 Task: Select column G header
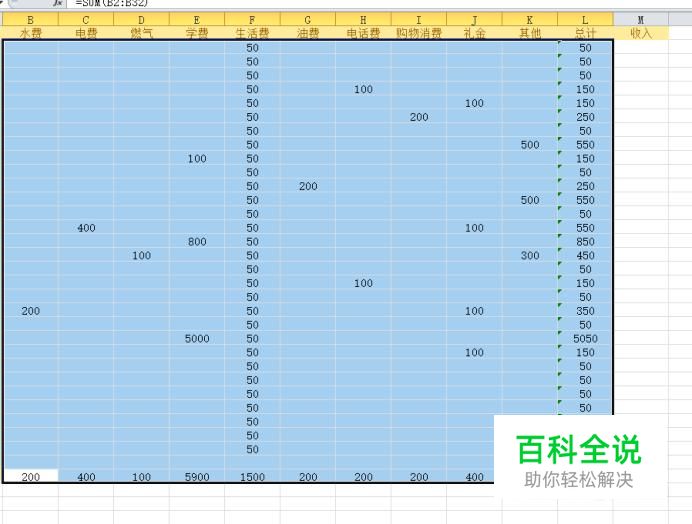point(308,19)
